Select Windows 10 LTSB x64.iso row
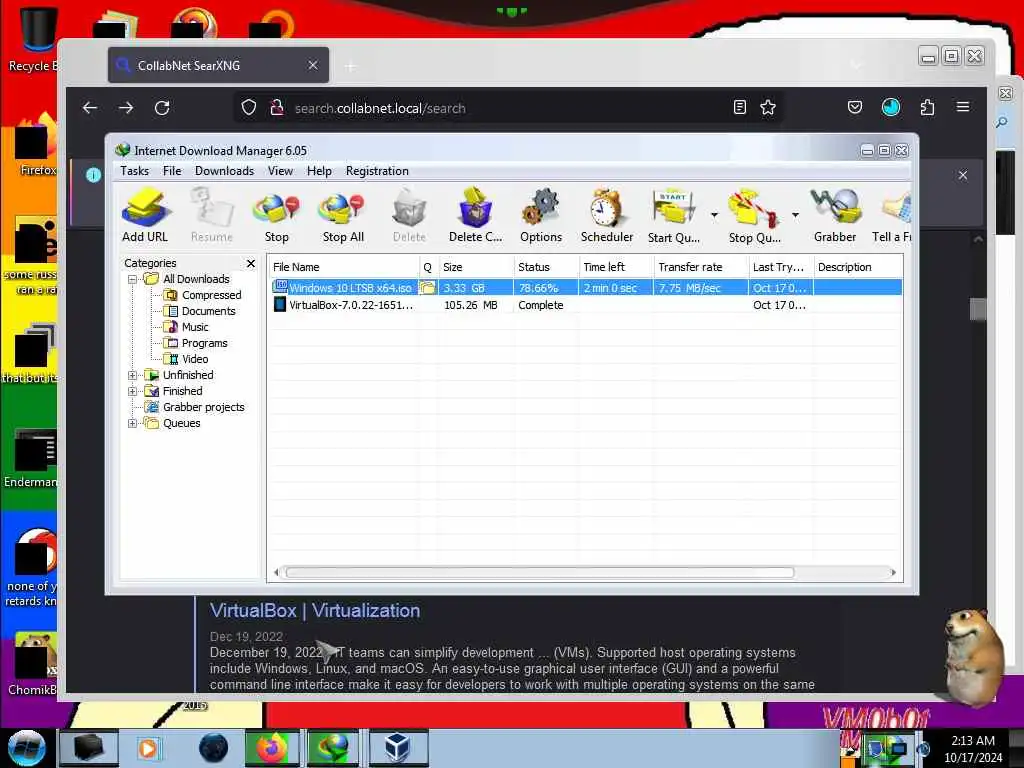Viewport: 1024px width, 768px height. (586, 288)
